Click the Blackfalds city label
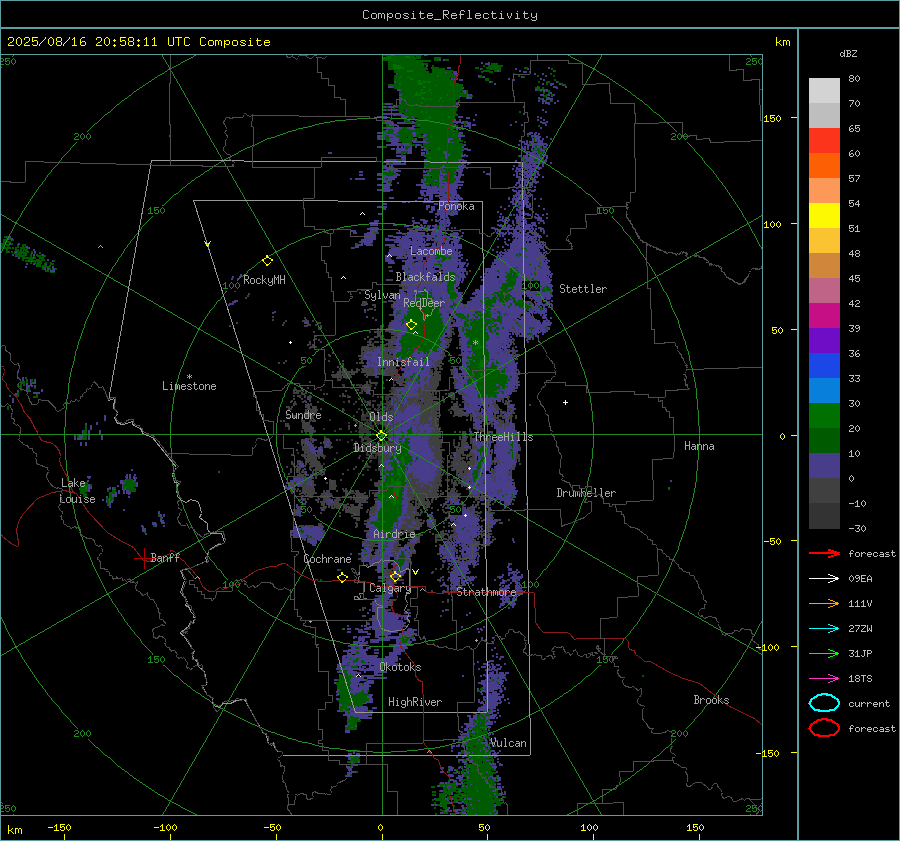This screenshot has width=900, height=841. [425, 277]
